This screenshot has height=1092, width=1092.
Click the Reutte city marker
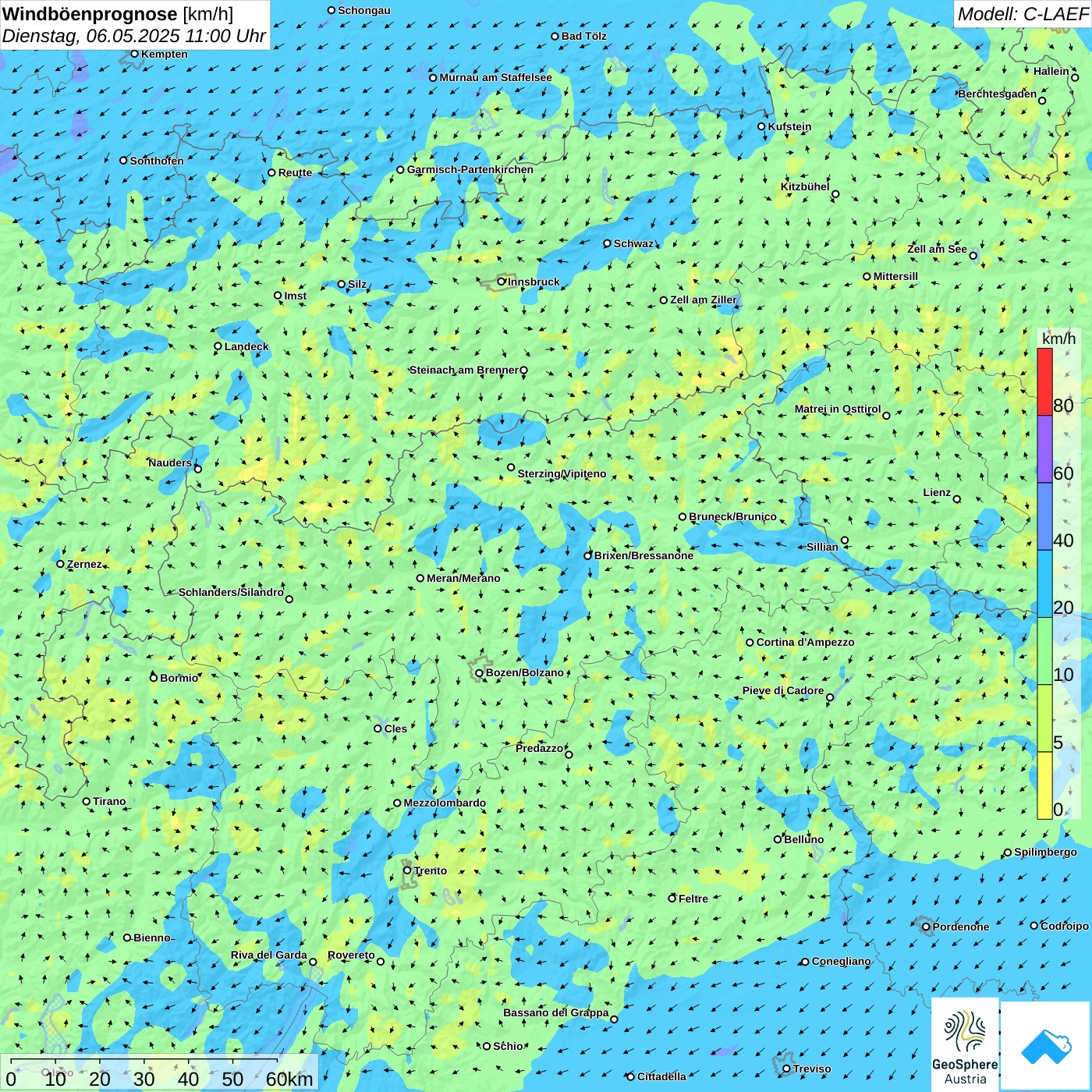[272, 173]
